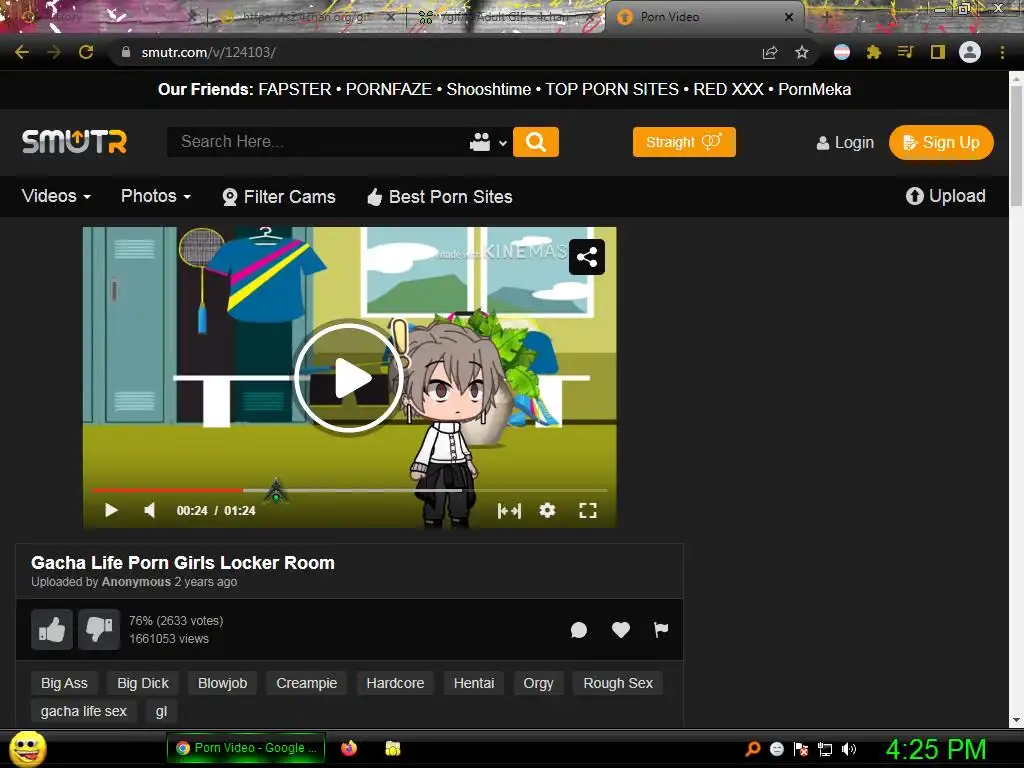This screenshot has width=1024, height=768.
Task: Mute the video with the speaker button
Action: coord(150,510)
